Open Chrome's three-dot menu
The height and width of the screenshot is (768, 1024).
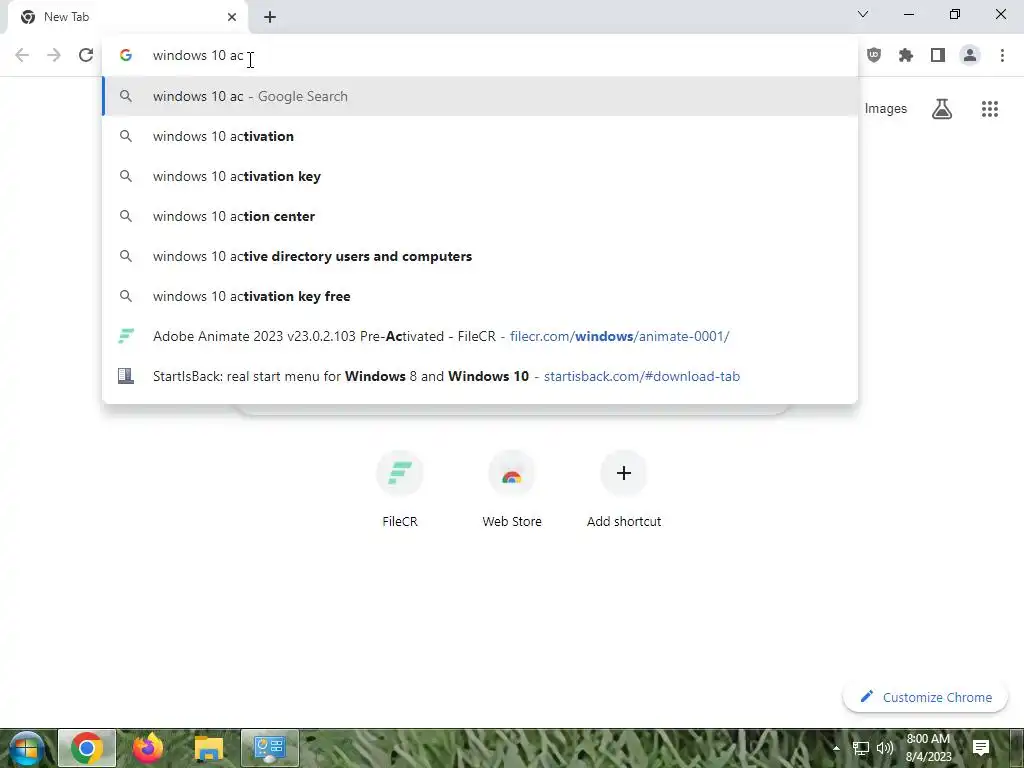[x=1002, y=55]
